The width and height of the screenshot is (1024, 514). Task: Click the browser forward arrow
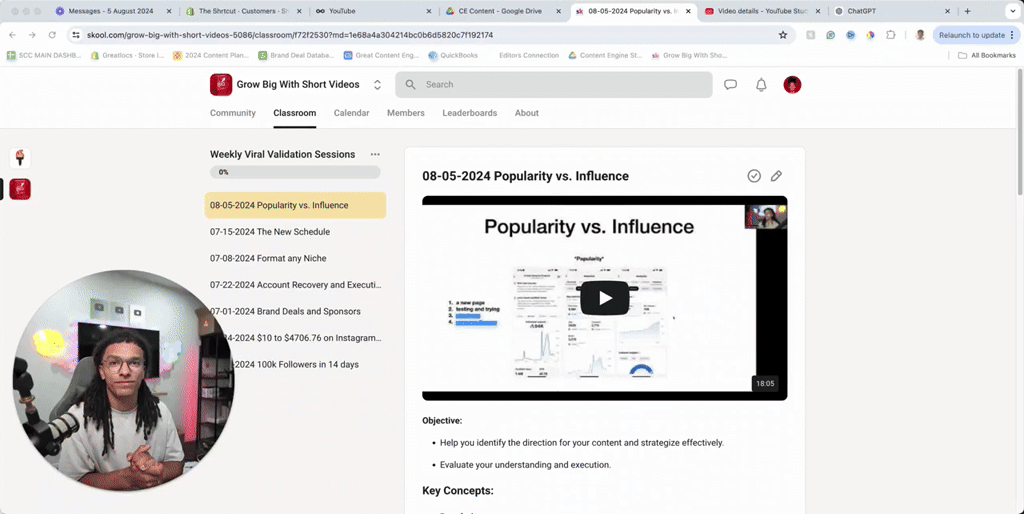[32, 35]
